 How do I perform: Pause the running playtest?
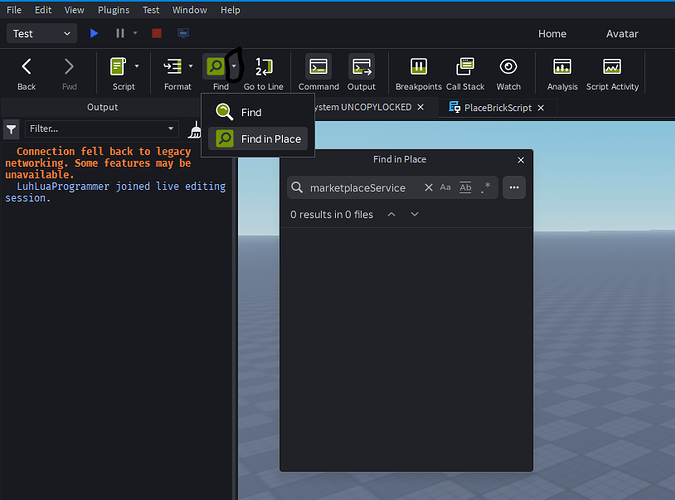click(120, 33)
